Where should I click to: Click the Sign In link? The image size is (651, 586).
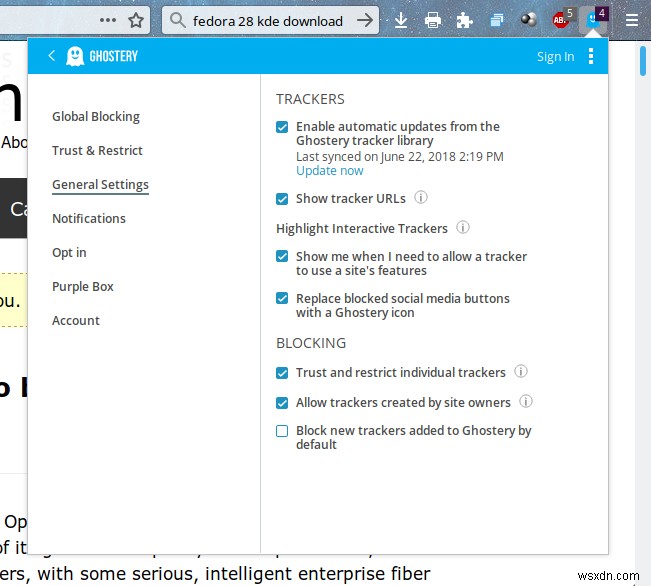coord(556,56)
